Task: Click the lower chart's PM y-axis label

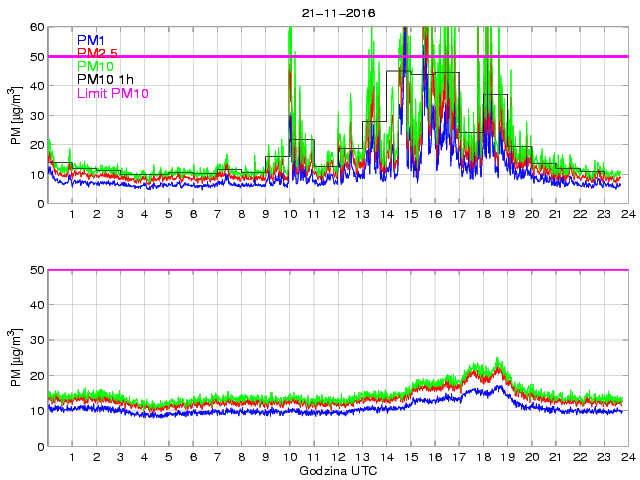Action: pyautogui.click(x=16, y=358)
